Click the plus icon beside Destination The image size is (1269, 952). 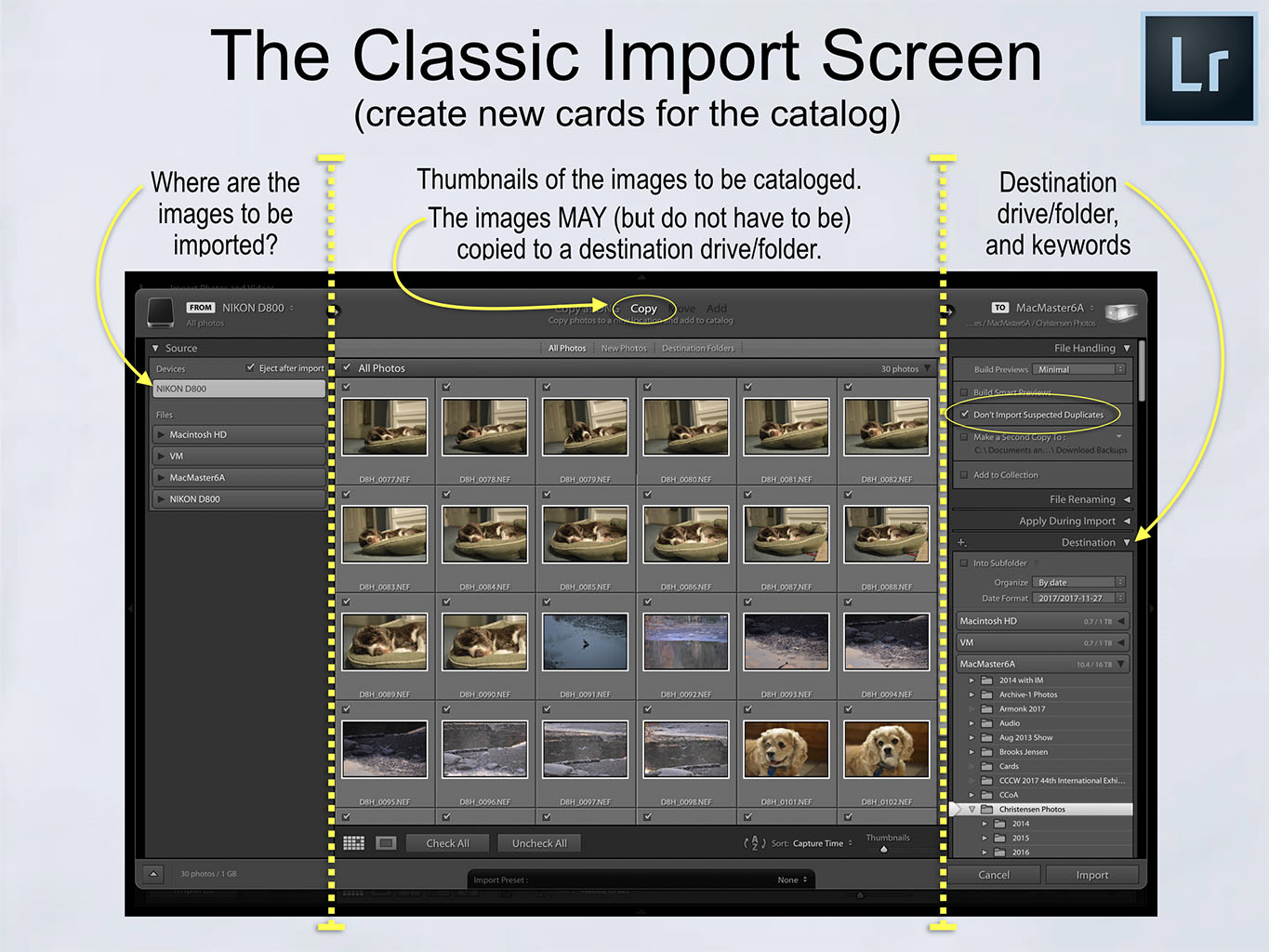point(962,543)
